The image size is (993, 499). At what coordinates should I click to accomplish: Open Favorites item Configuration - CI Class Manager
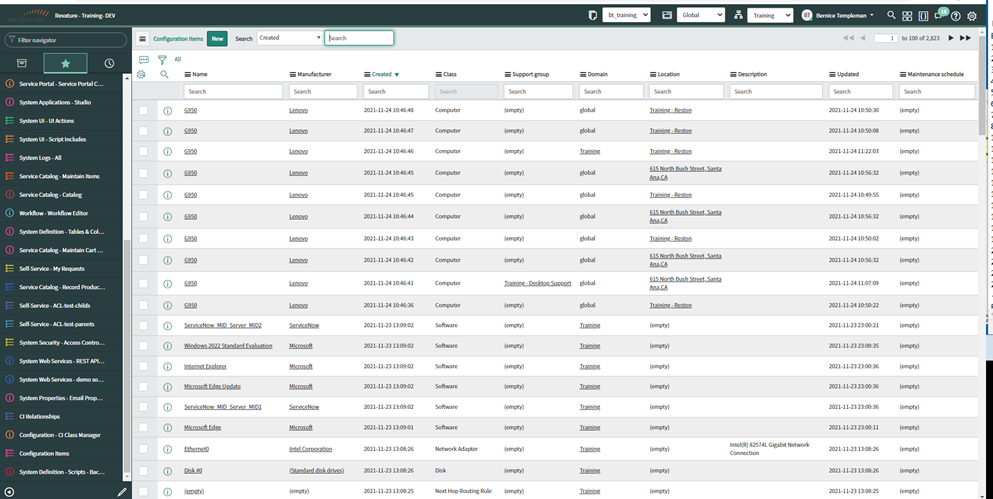[60, 435]
